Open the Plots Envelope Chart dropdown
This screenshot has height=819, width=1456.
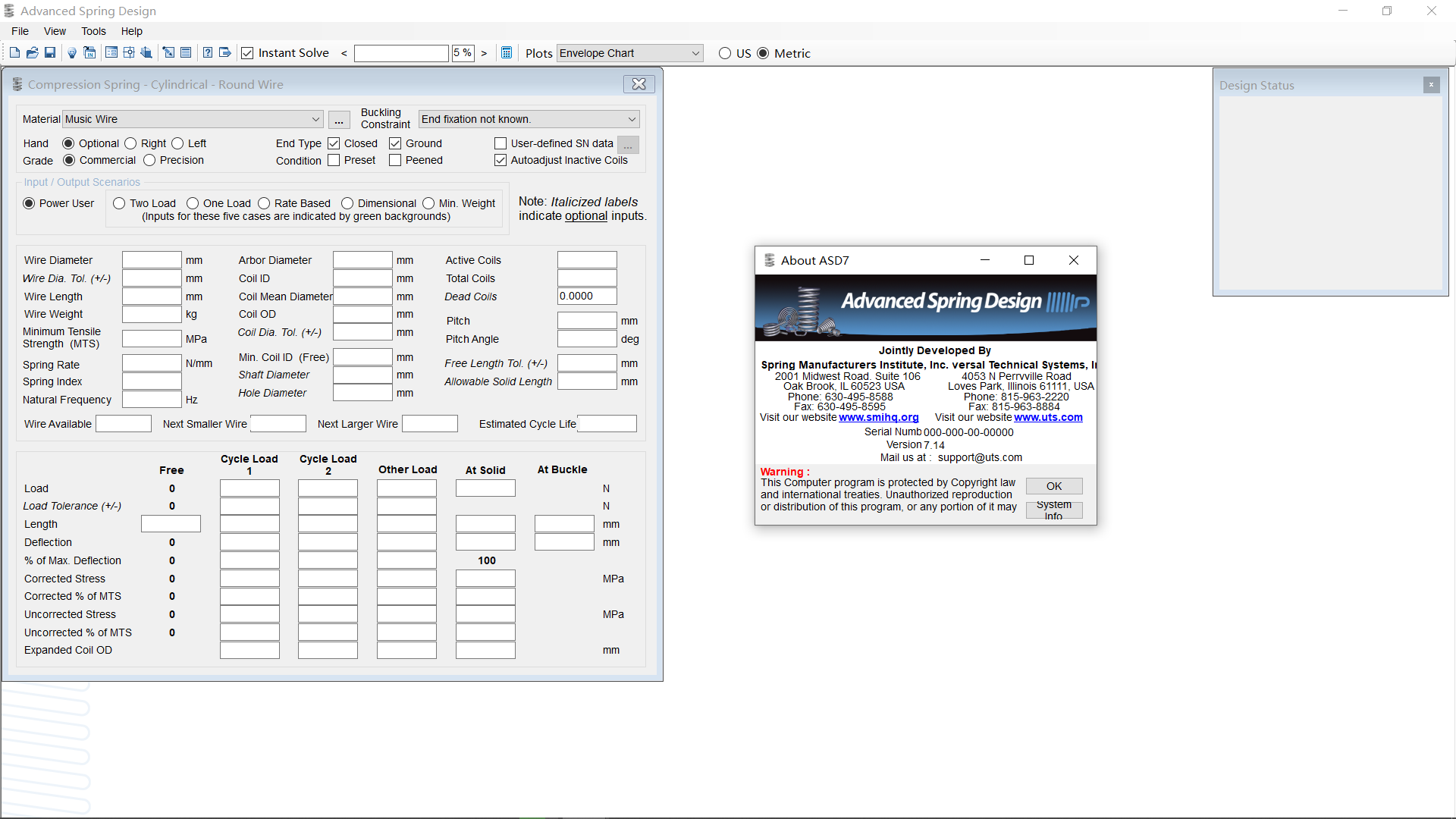(629, 53)
